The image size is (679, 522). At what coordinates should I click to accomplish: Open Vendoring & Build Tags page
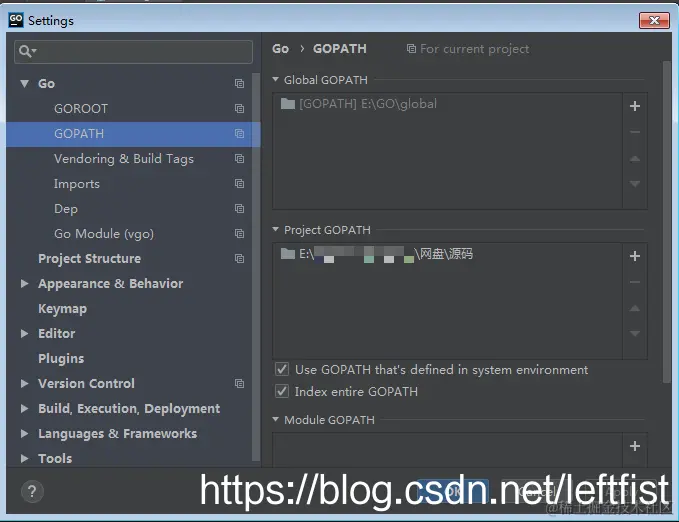tap(124, 159)
